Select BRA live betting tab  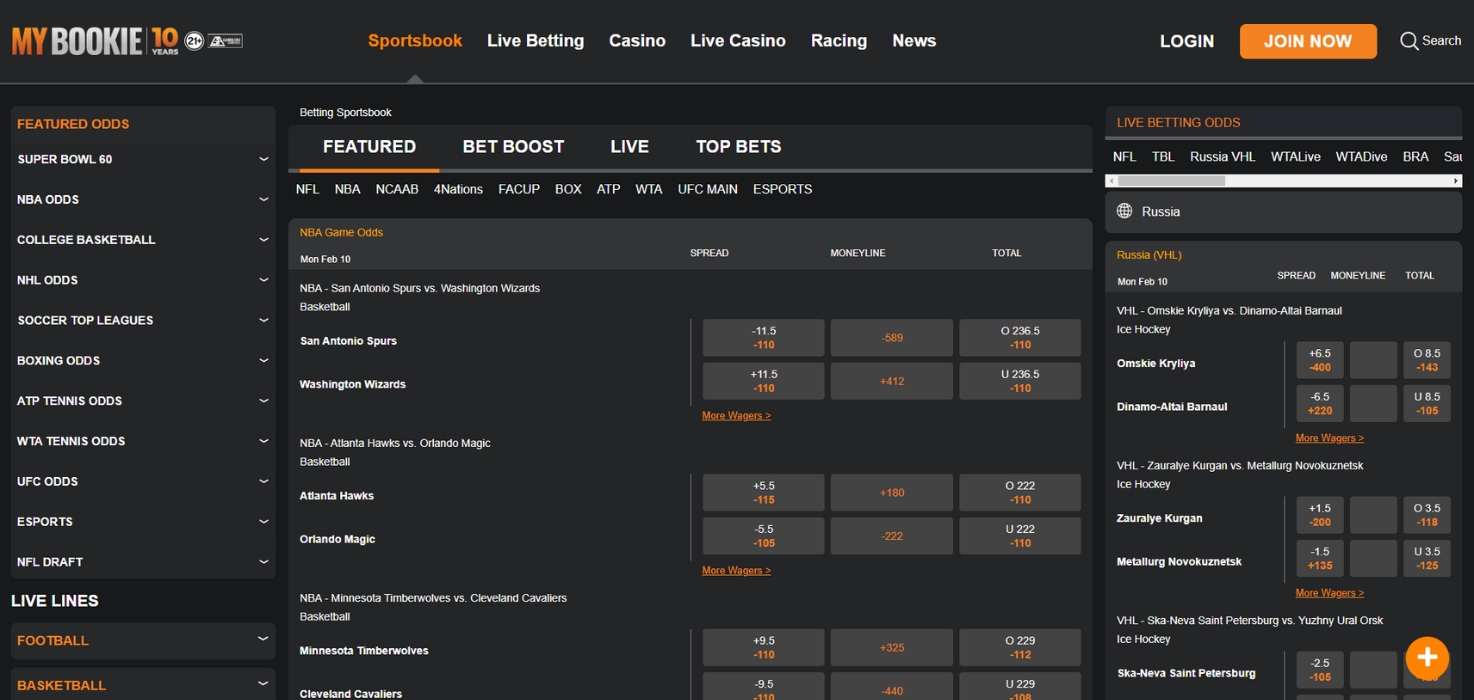[1415, 157]
